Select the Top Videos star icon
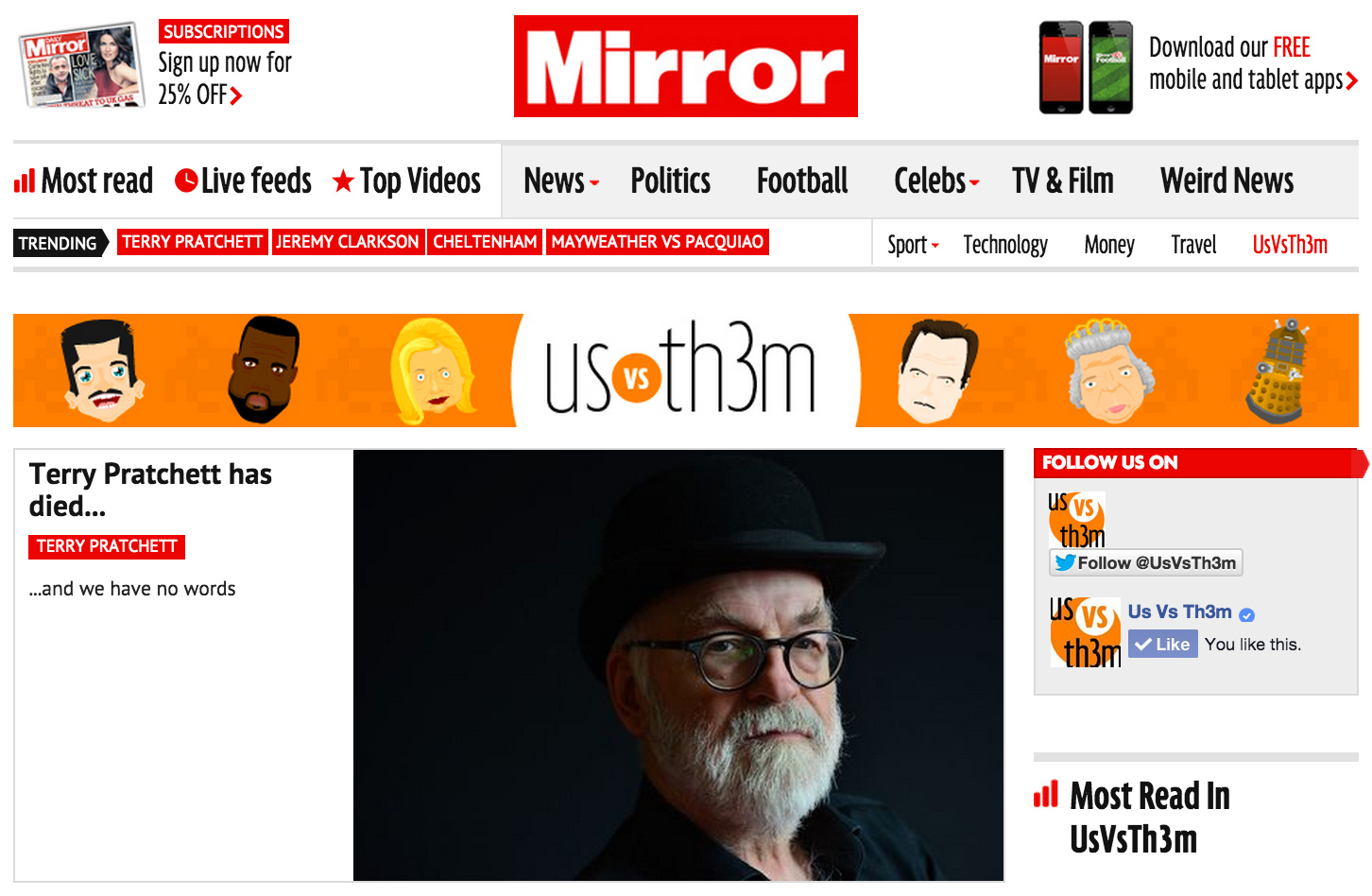This screenshot has width=1372, height=896. (343, 181)
